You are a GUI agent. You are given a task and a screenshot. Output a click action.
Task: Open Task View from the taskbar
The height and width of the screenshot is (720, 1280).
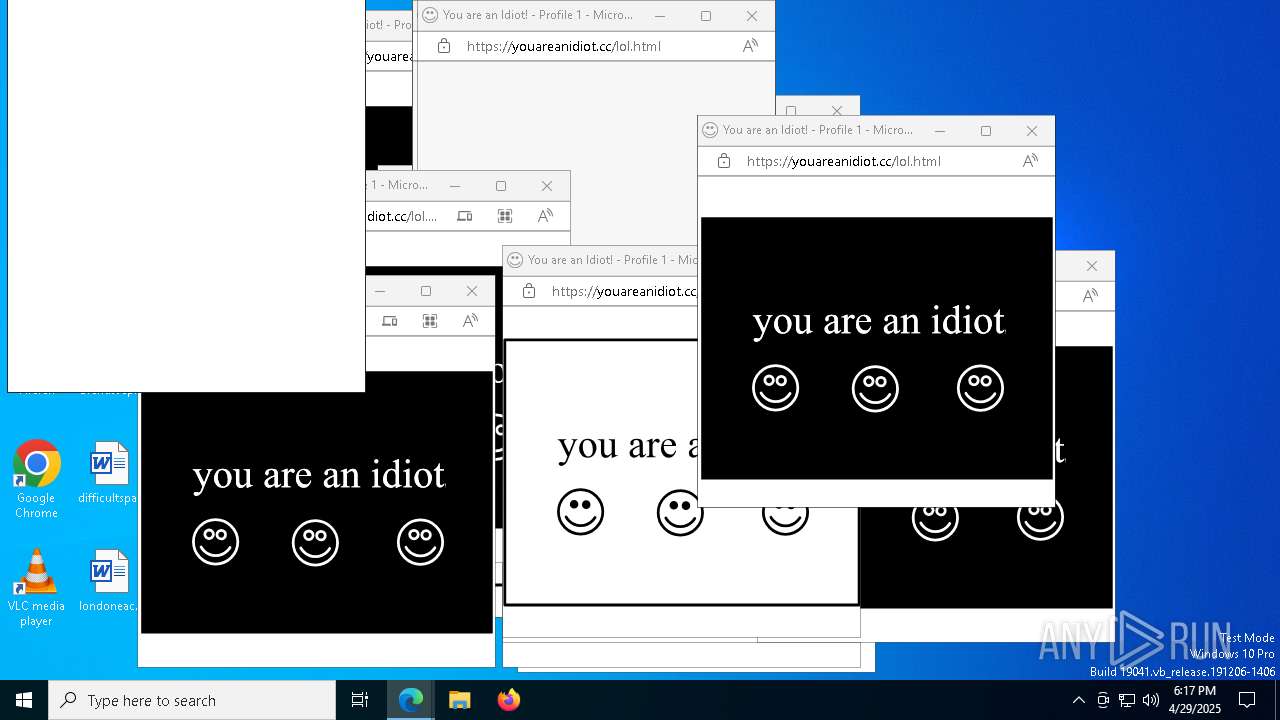[360, 700]
